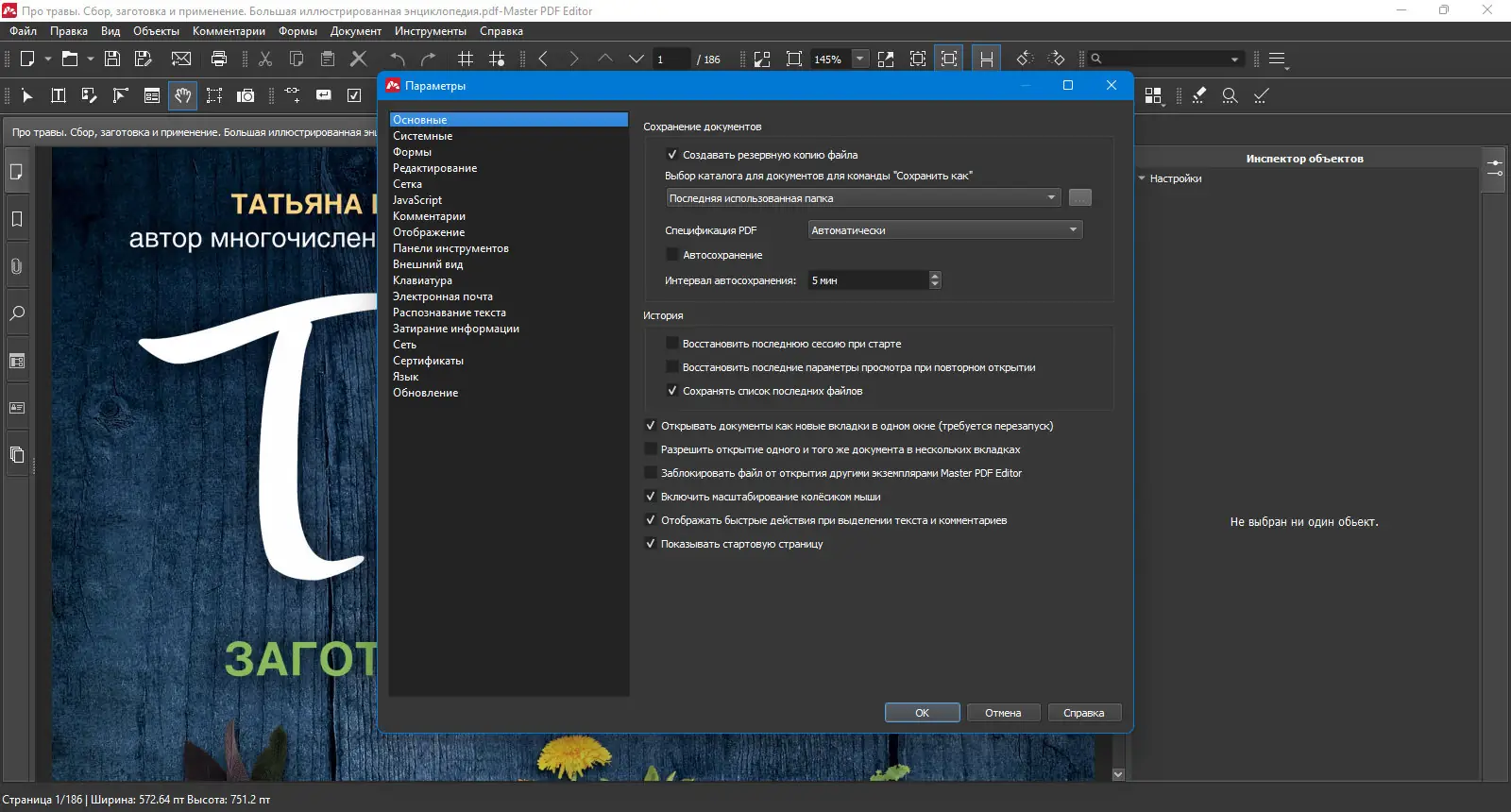This screenshot has height=812, width=1511.
Task: Enable the Автосохранение checkbox
Action: pyautogui.click(x=672, y=255)
